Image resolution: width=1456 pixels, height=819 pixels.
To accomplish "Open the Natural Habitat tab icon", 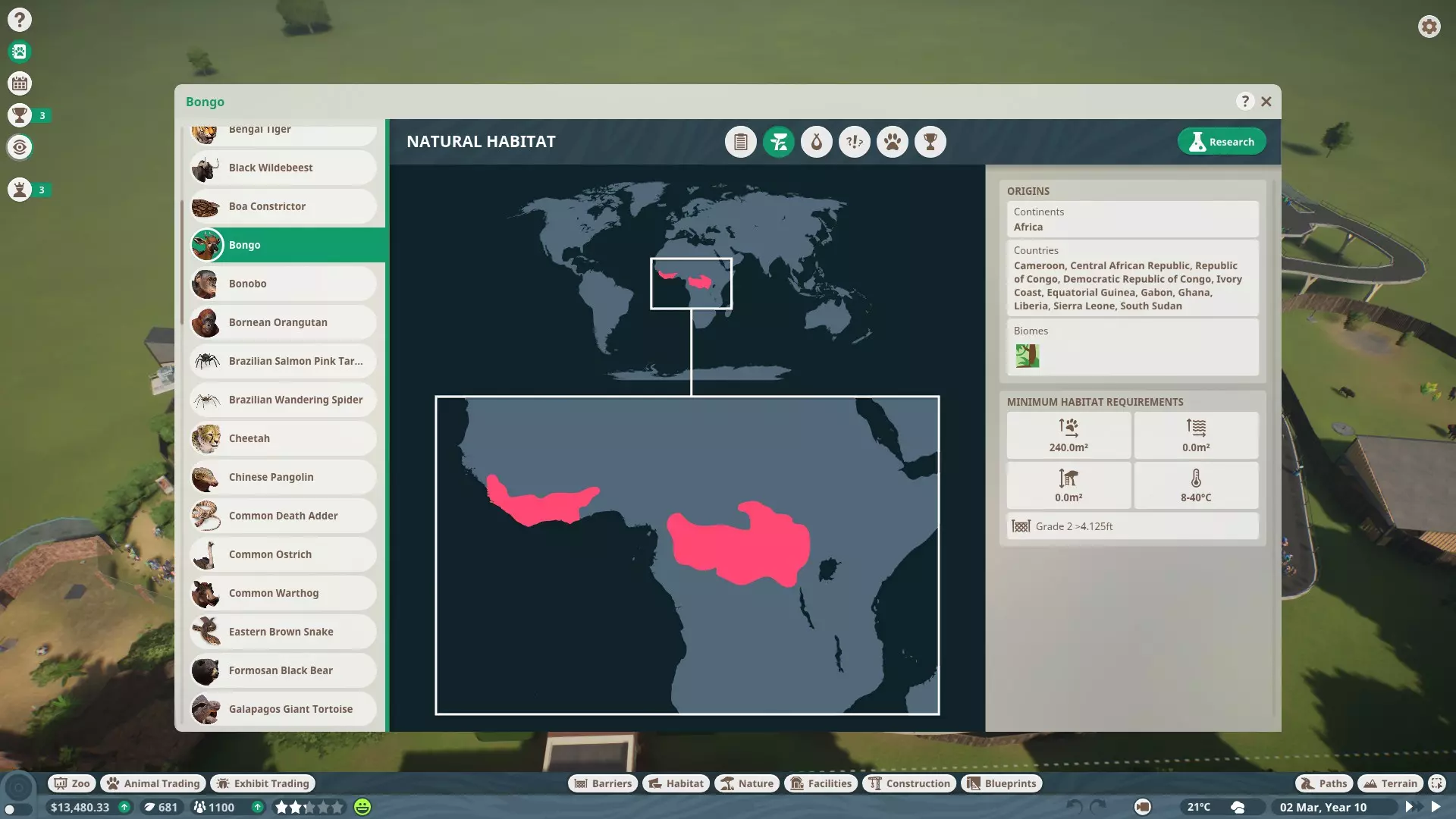I will click(x=778, y=142).
